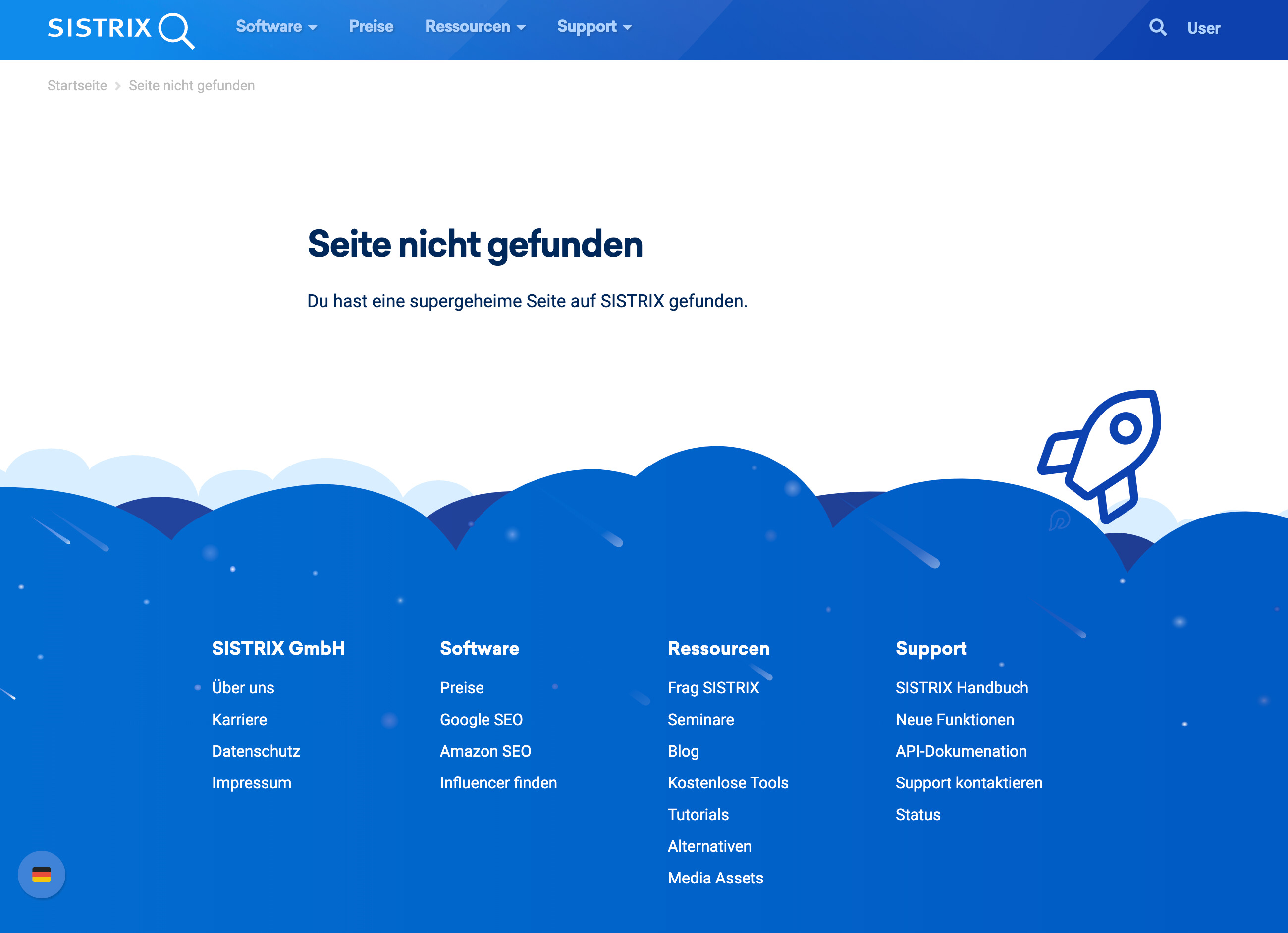Open the User menu item
Viewport: 1288px width, 933px height.
click(1203, 28)
